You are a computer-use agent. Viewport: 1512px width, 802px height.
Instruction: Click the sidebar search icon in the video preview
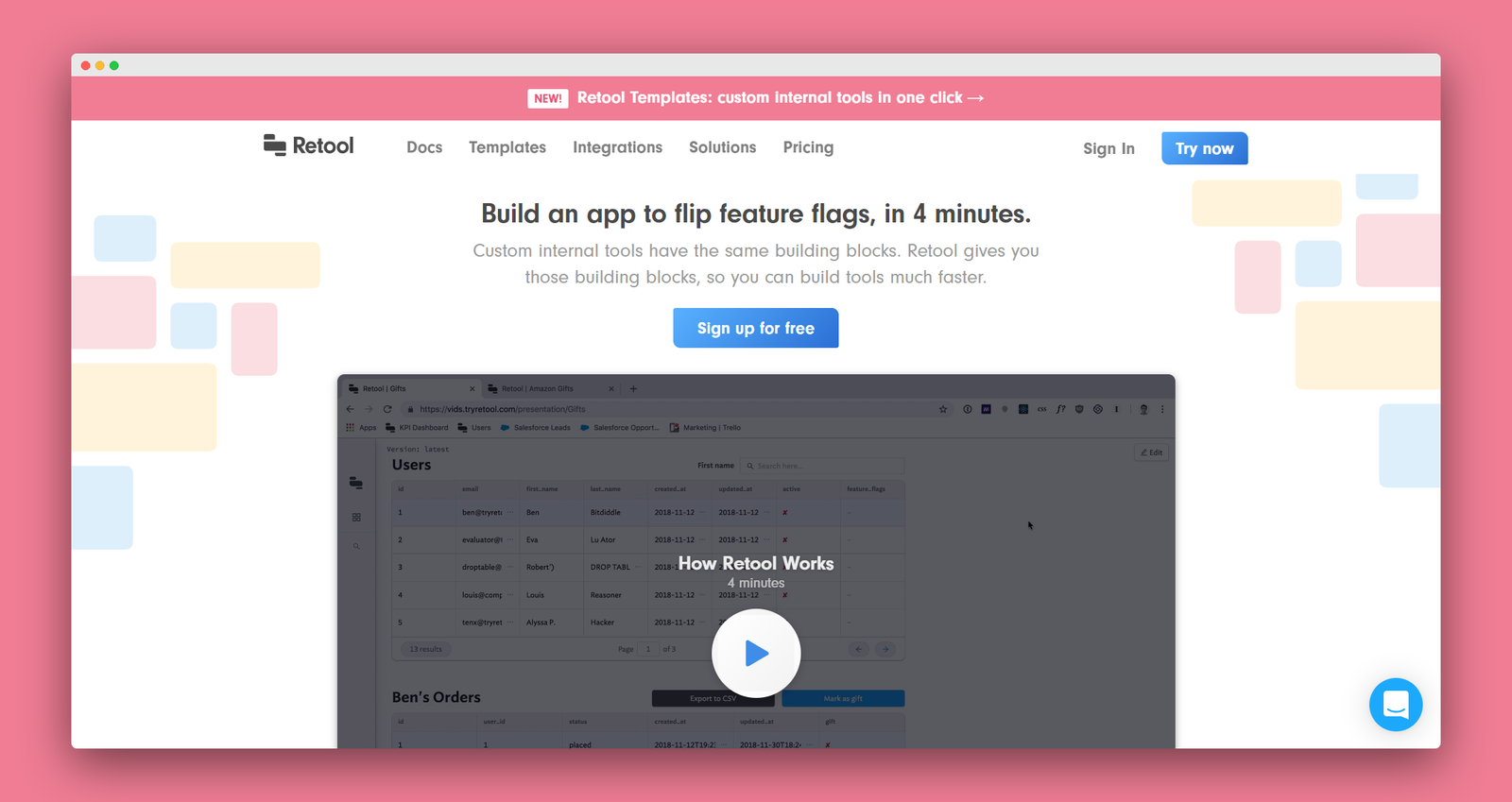(x=356, y=546)
